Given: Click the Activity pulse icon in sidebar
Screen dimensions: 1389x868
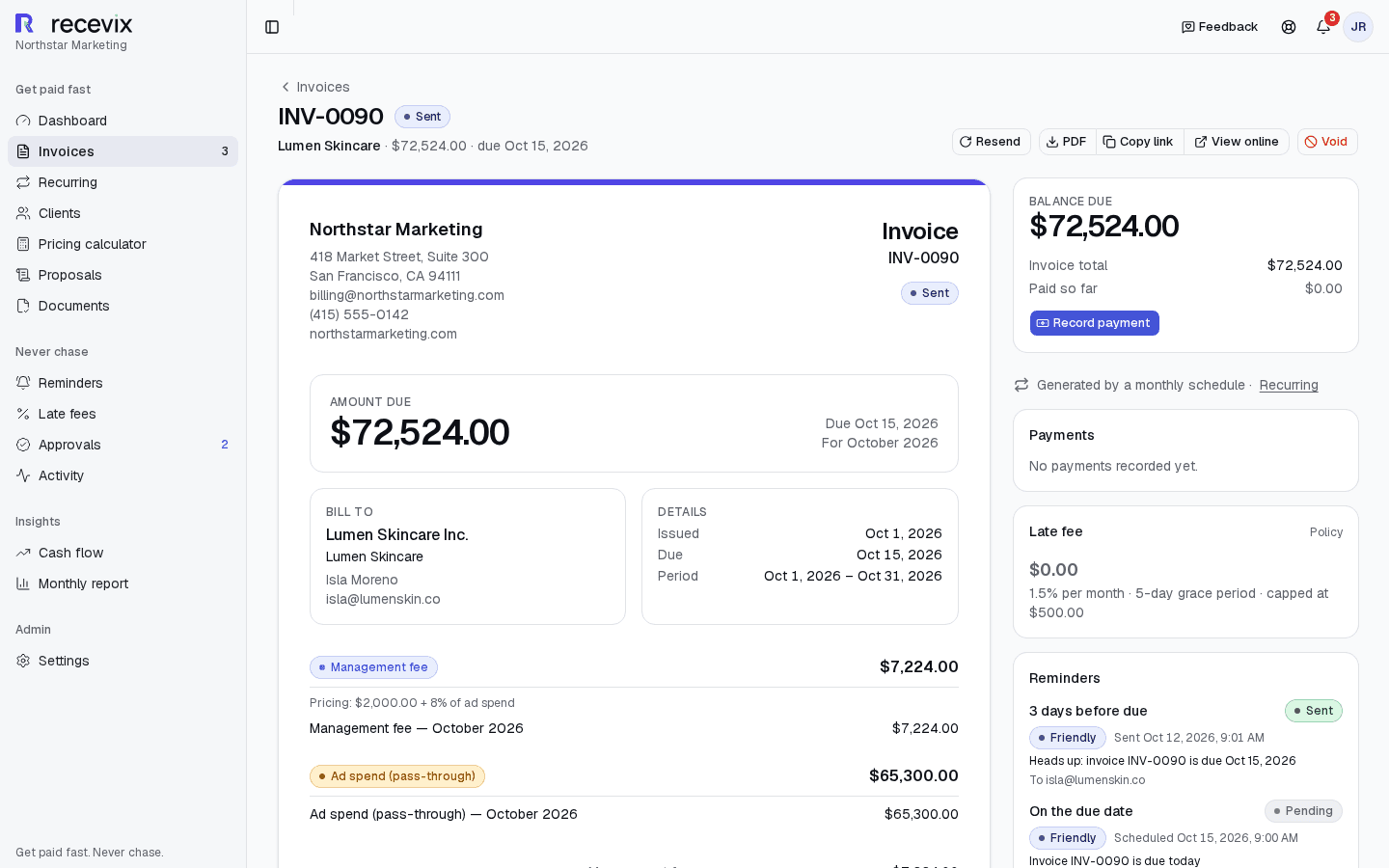Looking at the screenshot, I should (x=23, y=475).
